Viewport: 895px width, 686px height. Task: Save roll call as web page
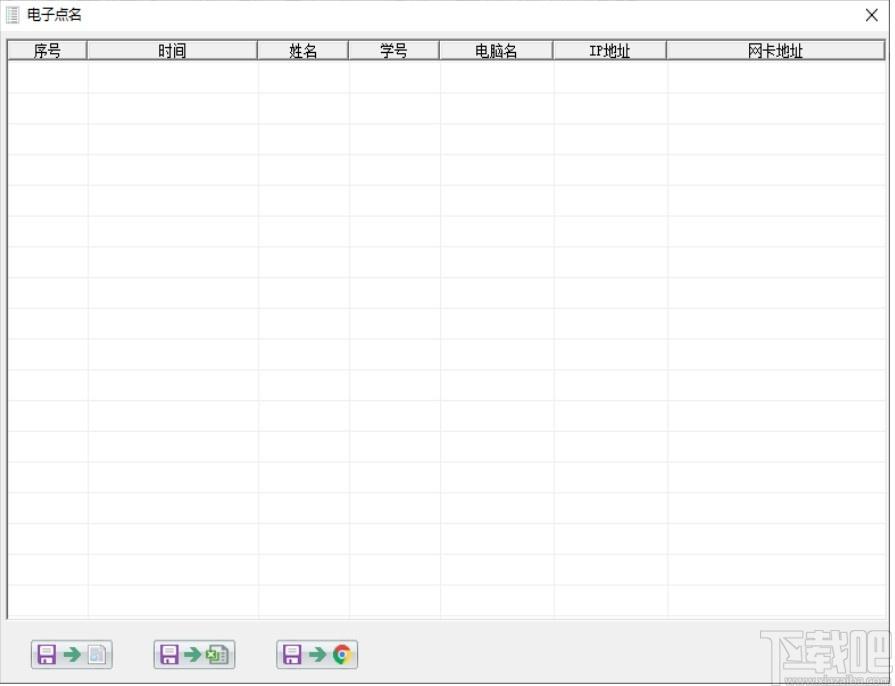coord(317,655)
